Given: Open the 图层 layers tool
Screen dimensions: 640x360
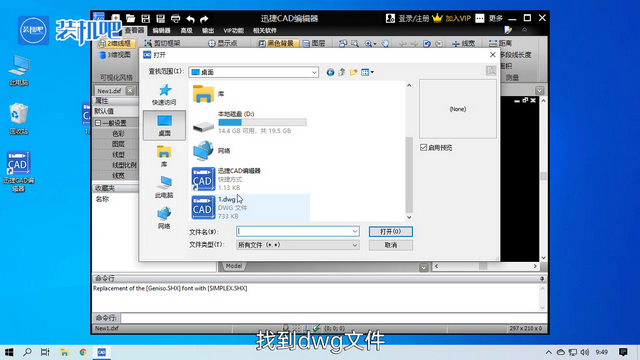Looking at the screenshot, I should [x=314, y=43].
